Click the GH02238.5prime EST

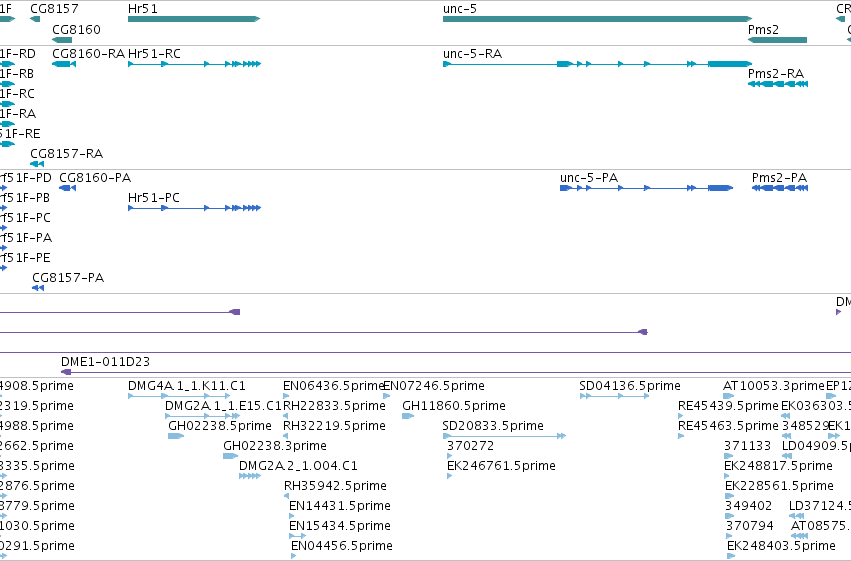tap(176, 436)
